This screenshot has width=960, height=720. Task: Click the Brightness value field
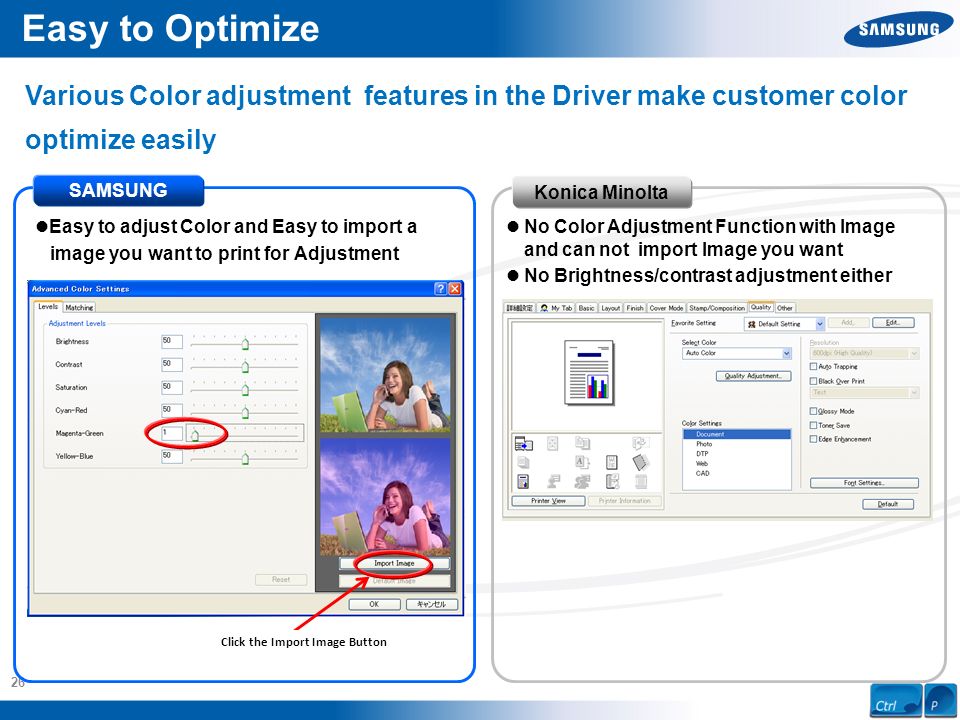pos(172,341)
